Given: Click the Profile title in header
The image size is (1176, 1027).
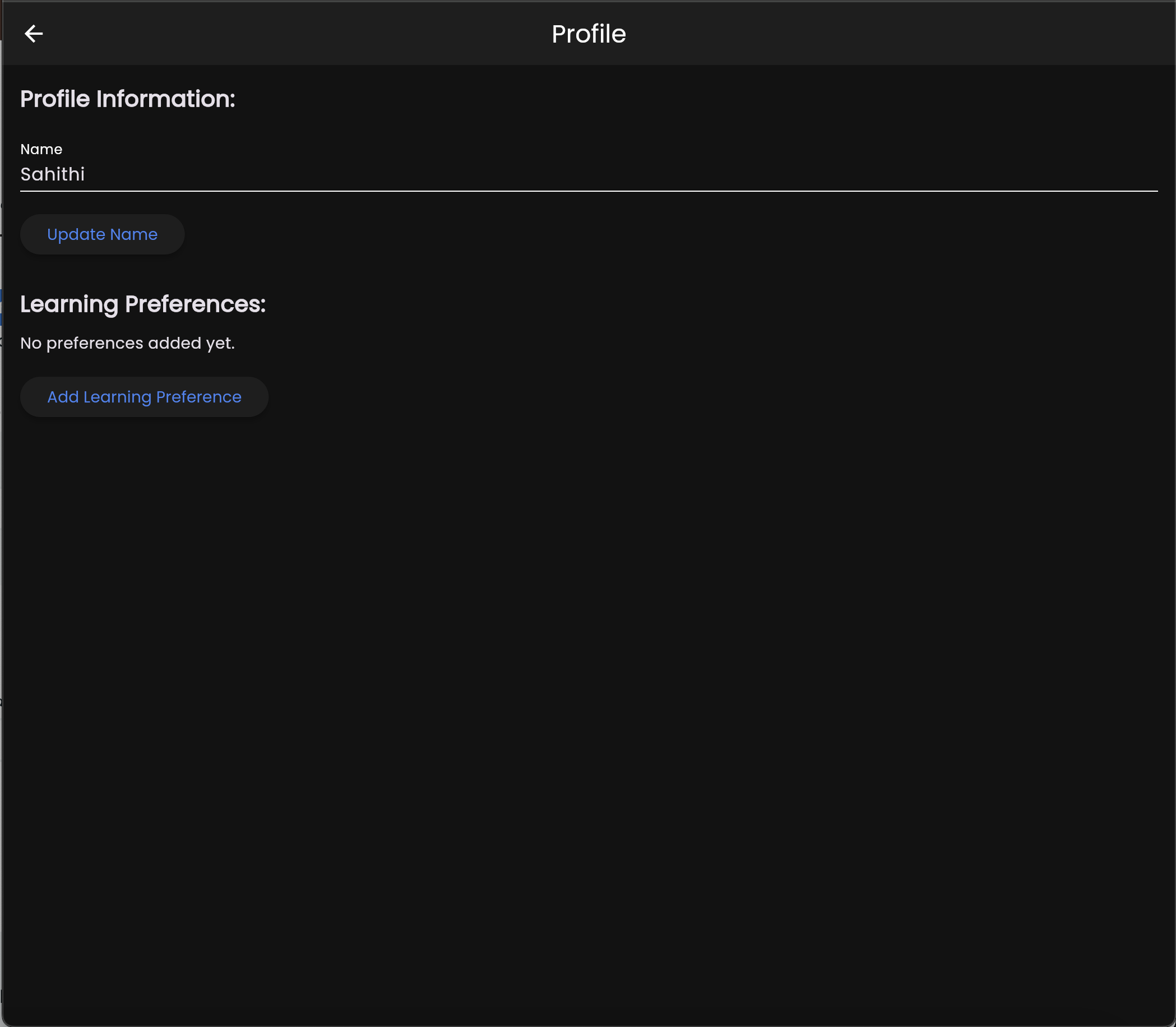Looking at the screenshot, I should click(588, 34).
